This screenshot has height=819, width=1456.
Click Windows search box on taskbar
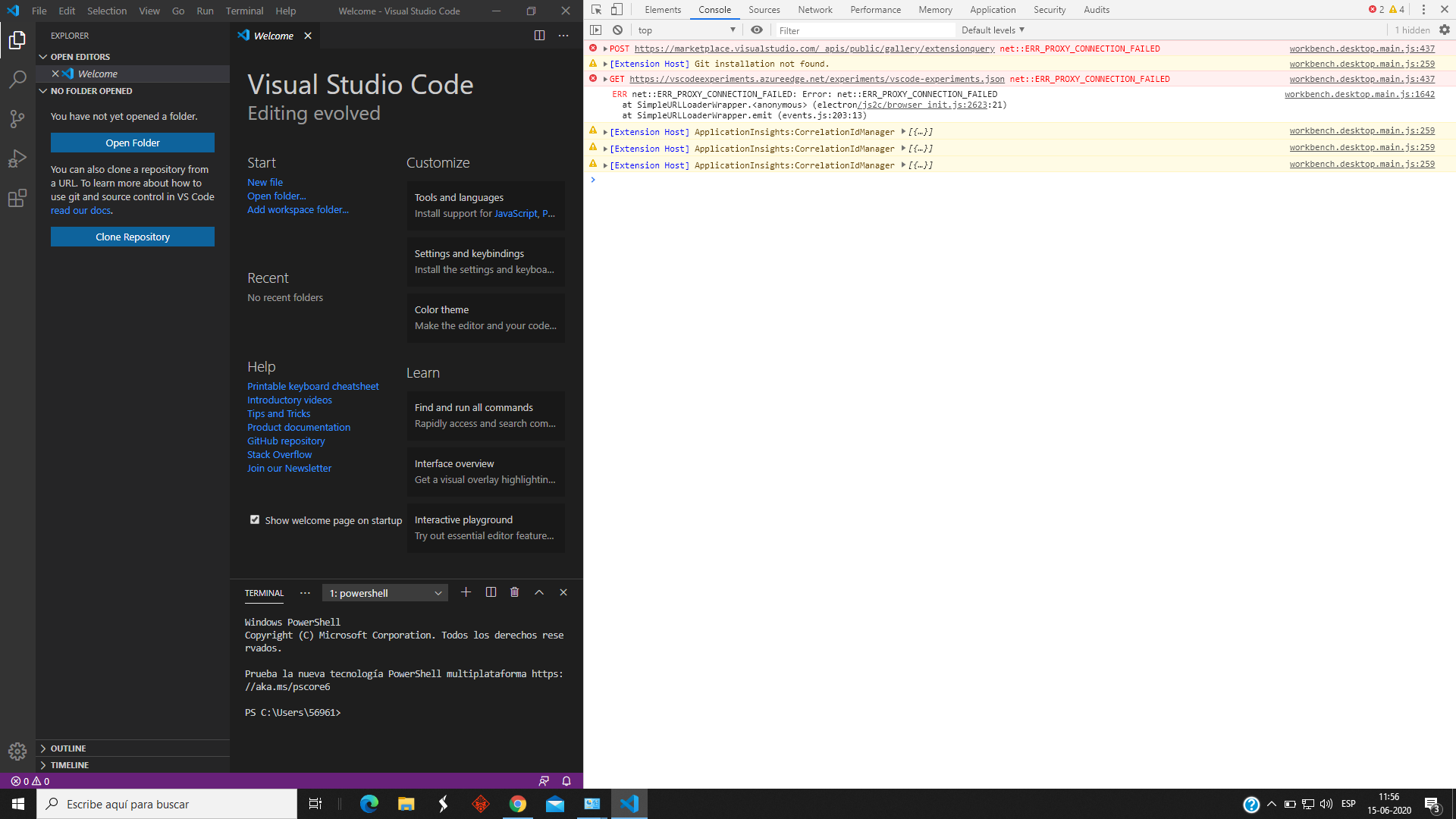[x=167, y=804]
